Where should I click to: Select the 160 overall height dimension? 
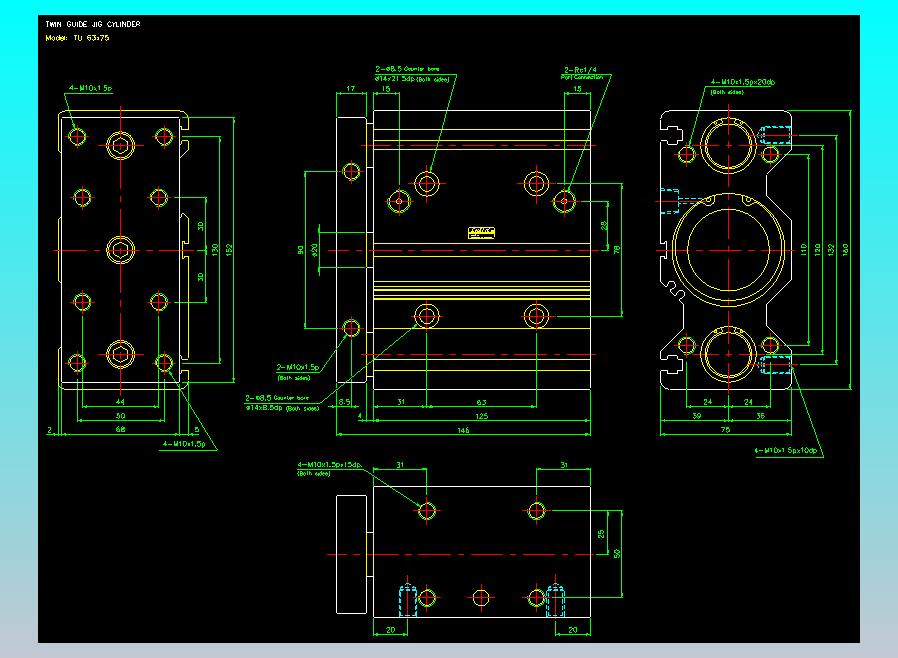845,250
